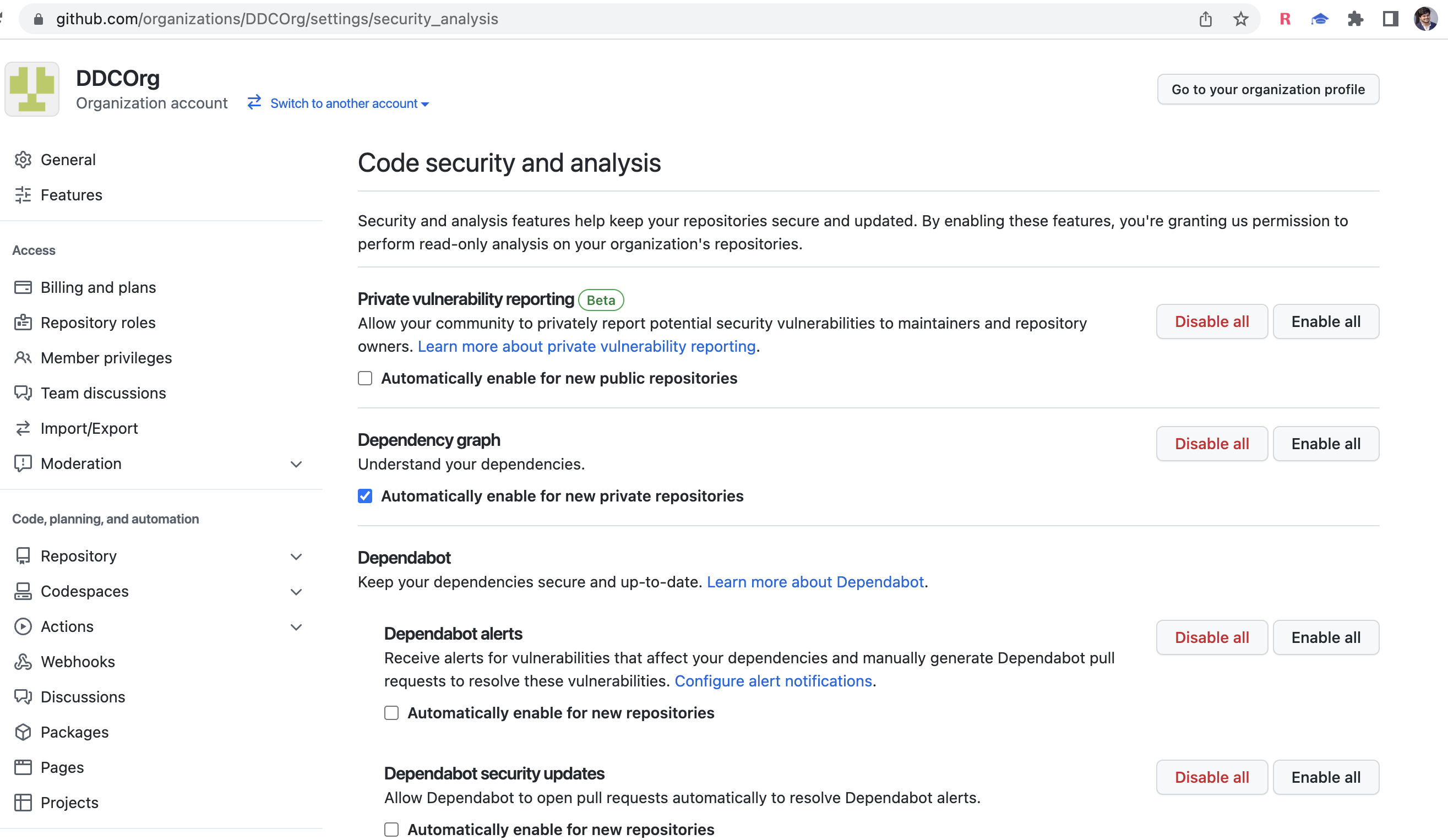
Task: Open Learn more about private vulnerability reporting
Action: [x=587, y=346]
